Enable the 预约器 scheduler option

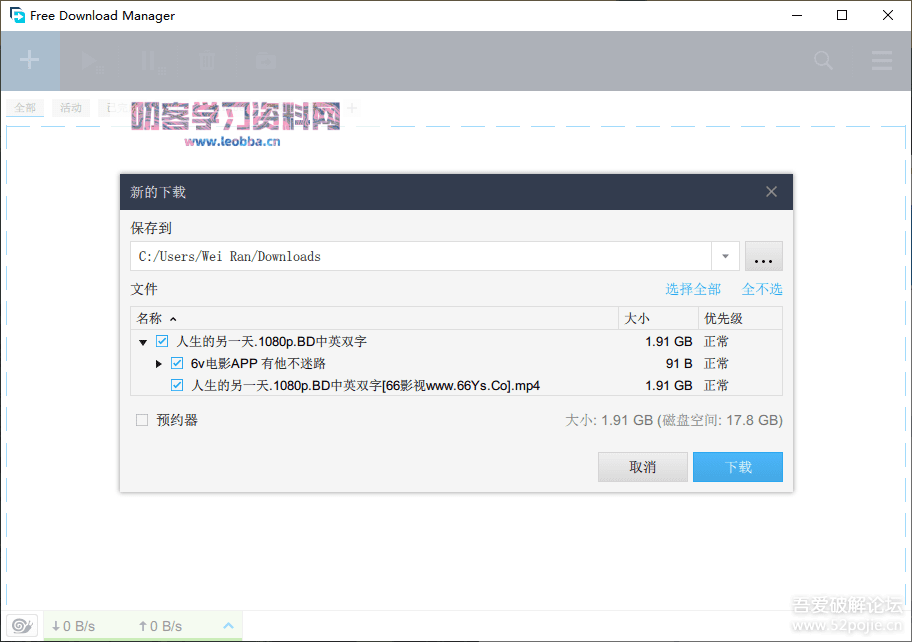point(142,420)
